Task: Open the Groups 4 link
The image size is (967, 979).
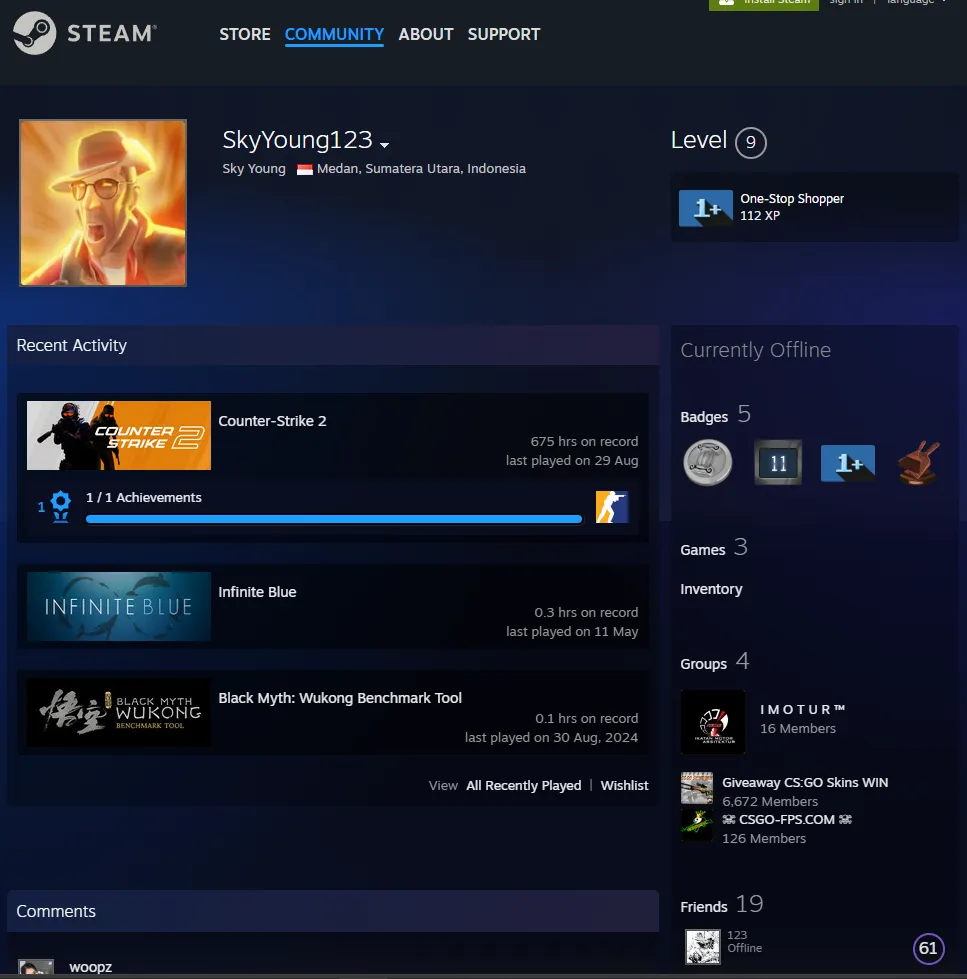Action: coord(715,662)
